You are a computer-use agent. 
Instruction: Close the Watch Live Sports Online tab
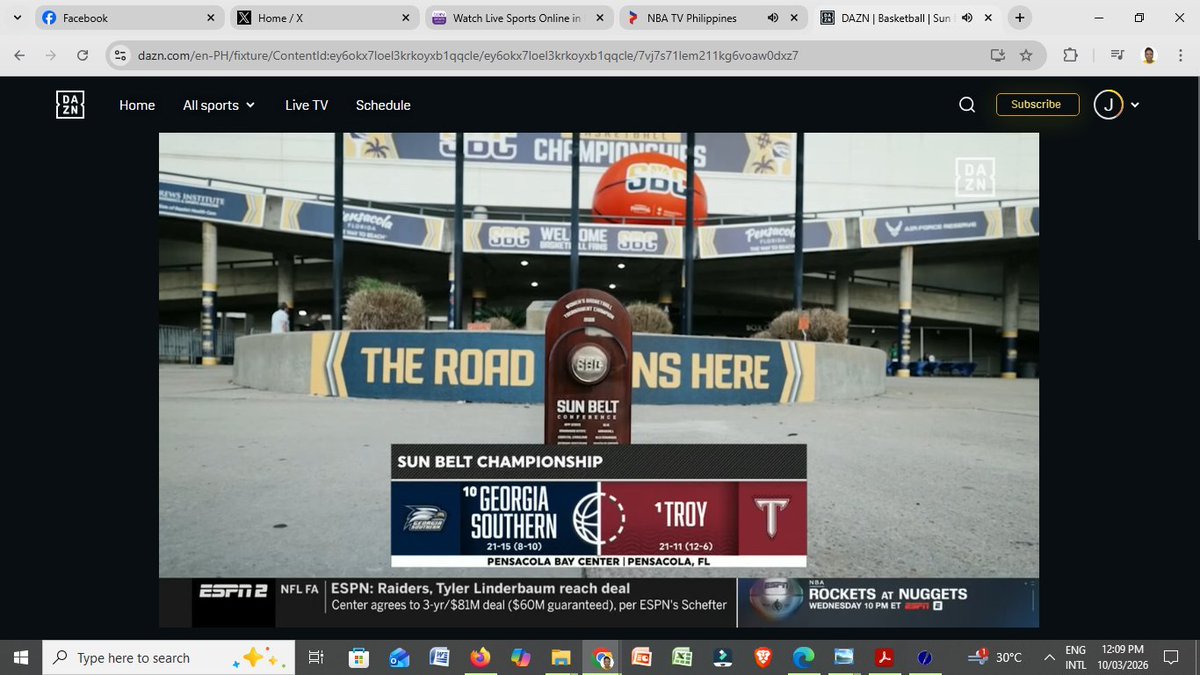(x=599, y=18)
